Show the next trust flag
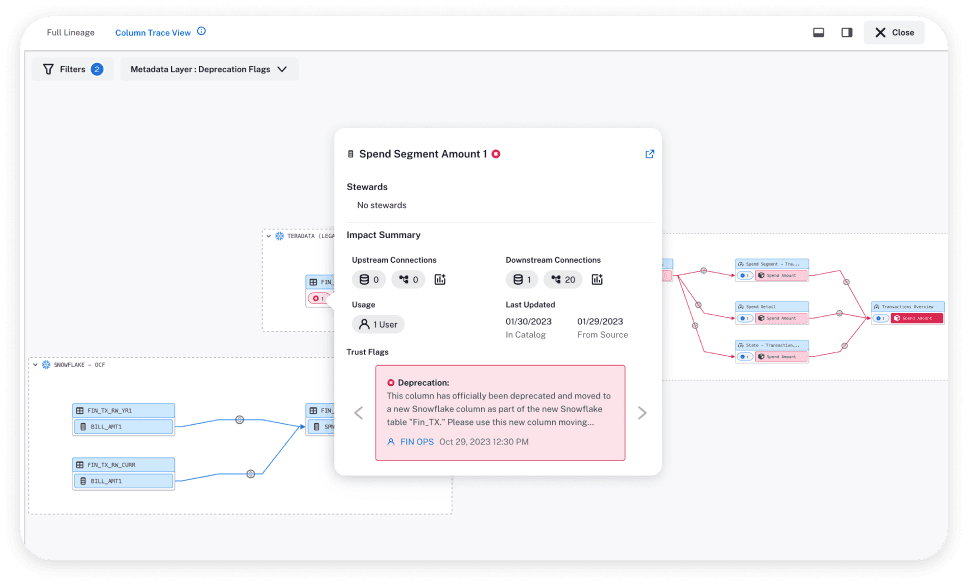Screen dimensions: 968x584 642,413
